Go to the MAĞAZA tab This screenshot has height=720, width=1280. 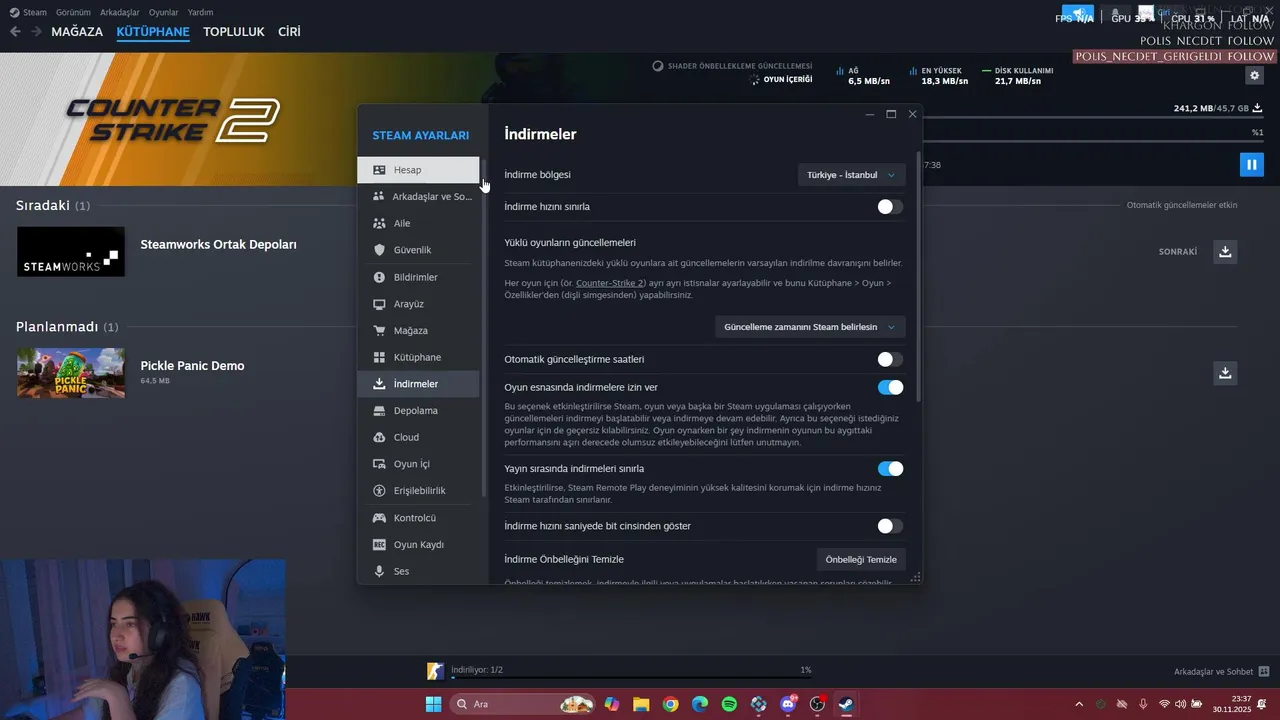pos(77,32)
